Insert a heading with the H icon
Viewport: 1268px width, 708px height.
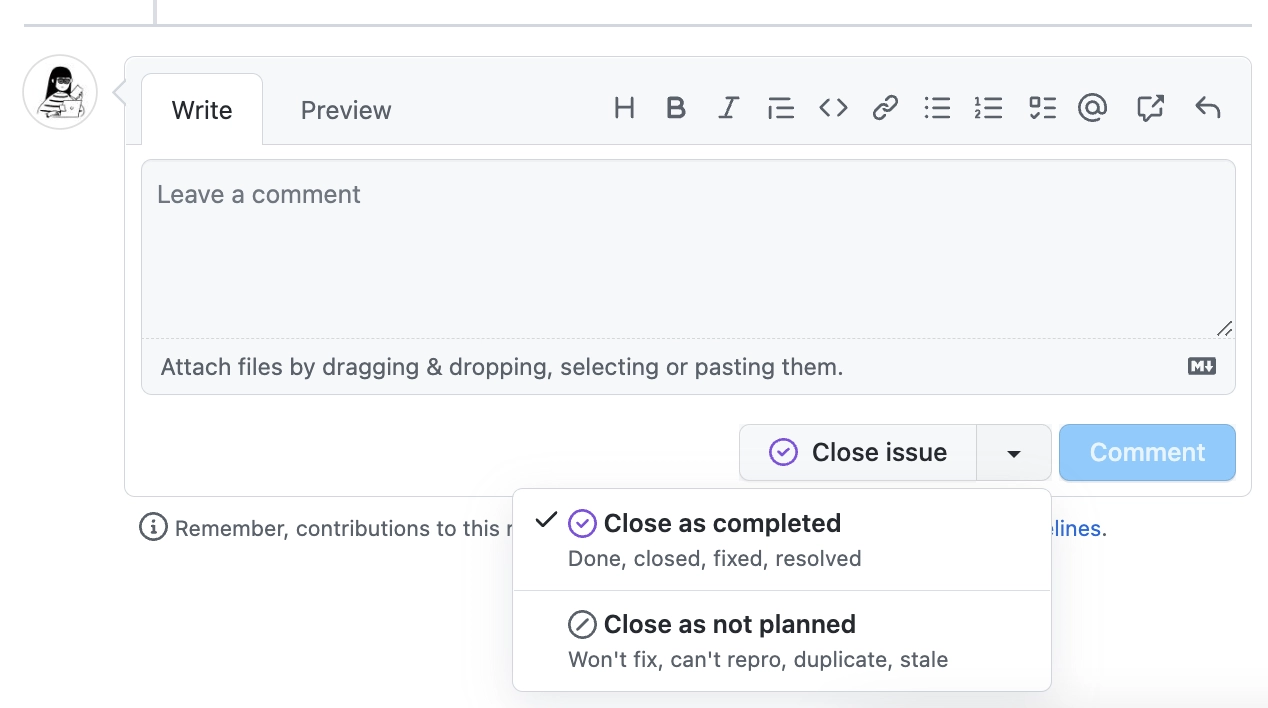click(x=624, y=108)
